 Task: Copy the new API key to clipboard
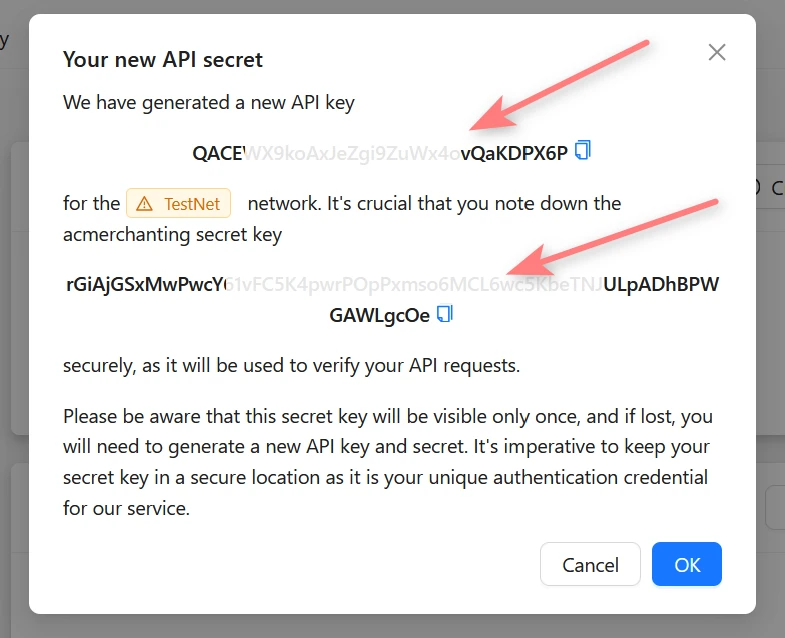[583, 150]
